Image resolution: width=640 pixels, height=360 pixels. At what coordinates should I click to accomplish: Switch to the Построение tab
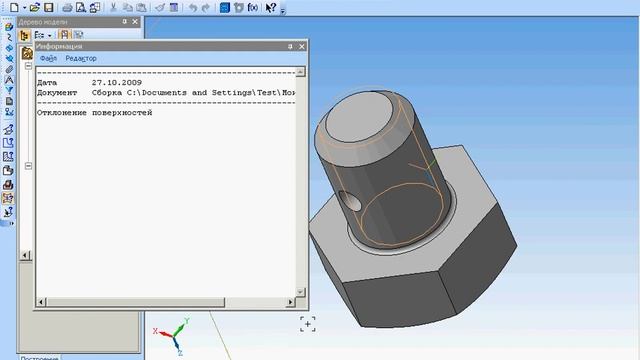tap(40, 358)
